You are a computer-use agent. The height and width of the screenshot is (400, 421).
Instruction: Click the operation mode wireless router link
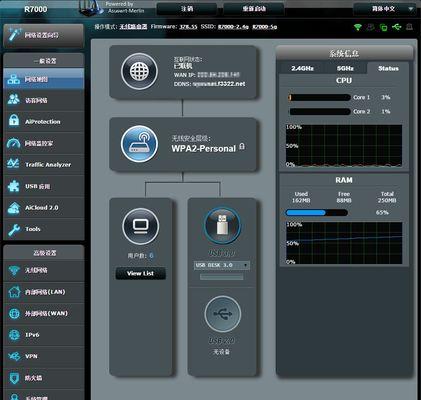[x=133, y=27]
